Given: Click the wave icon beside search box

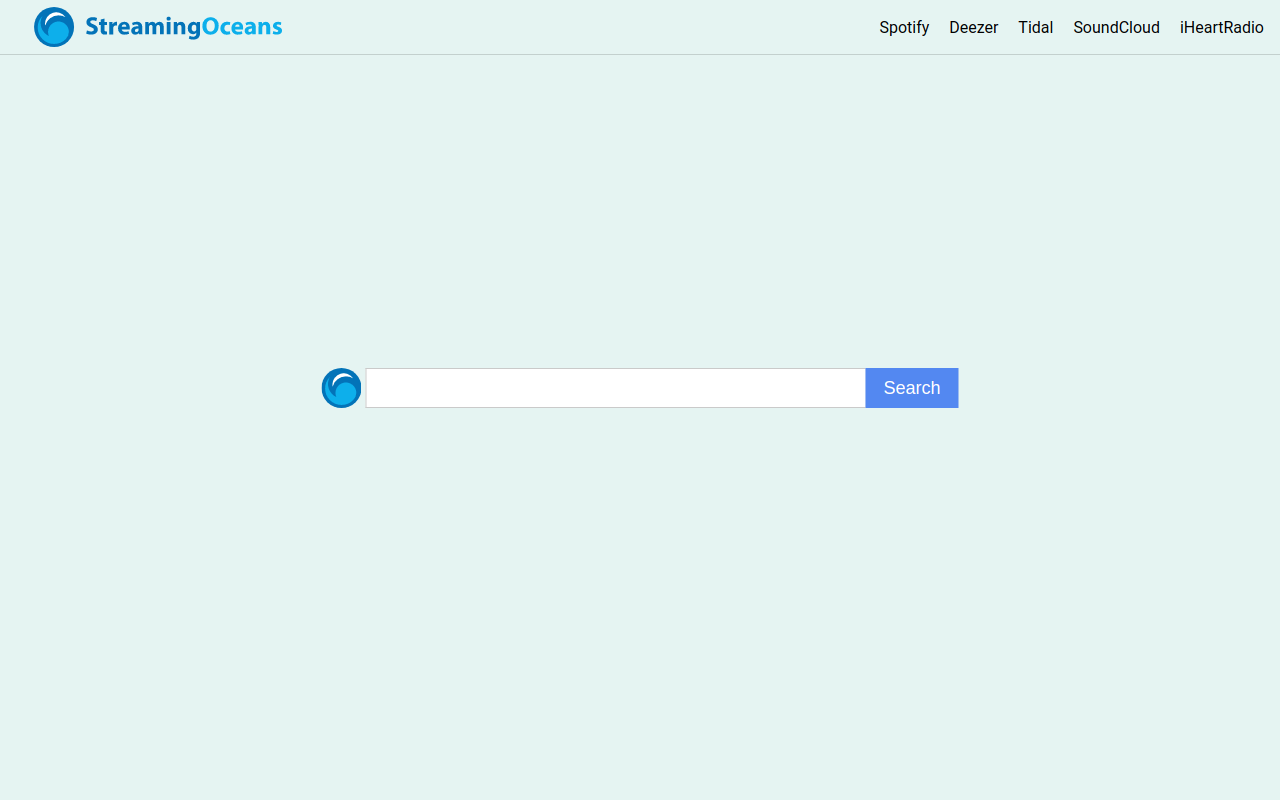Looking at the screenshot, I should click(x=341, y=388).
